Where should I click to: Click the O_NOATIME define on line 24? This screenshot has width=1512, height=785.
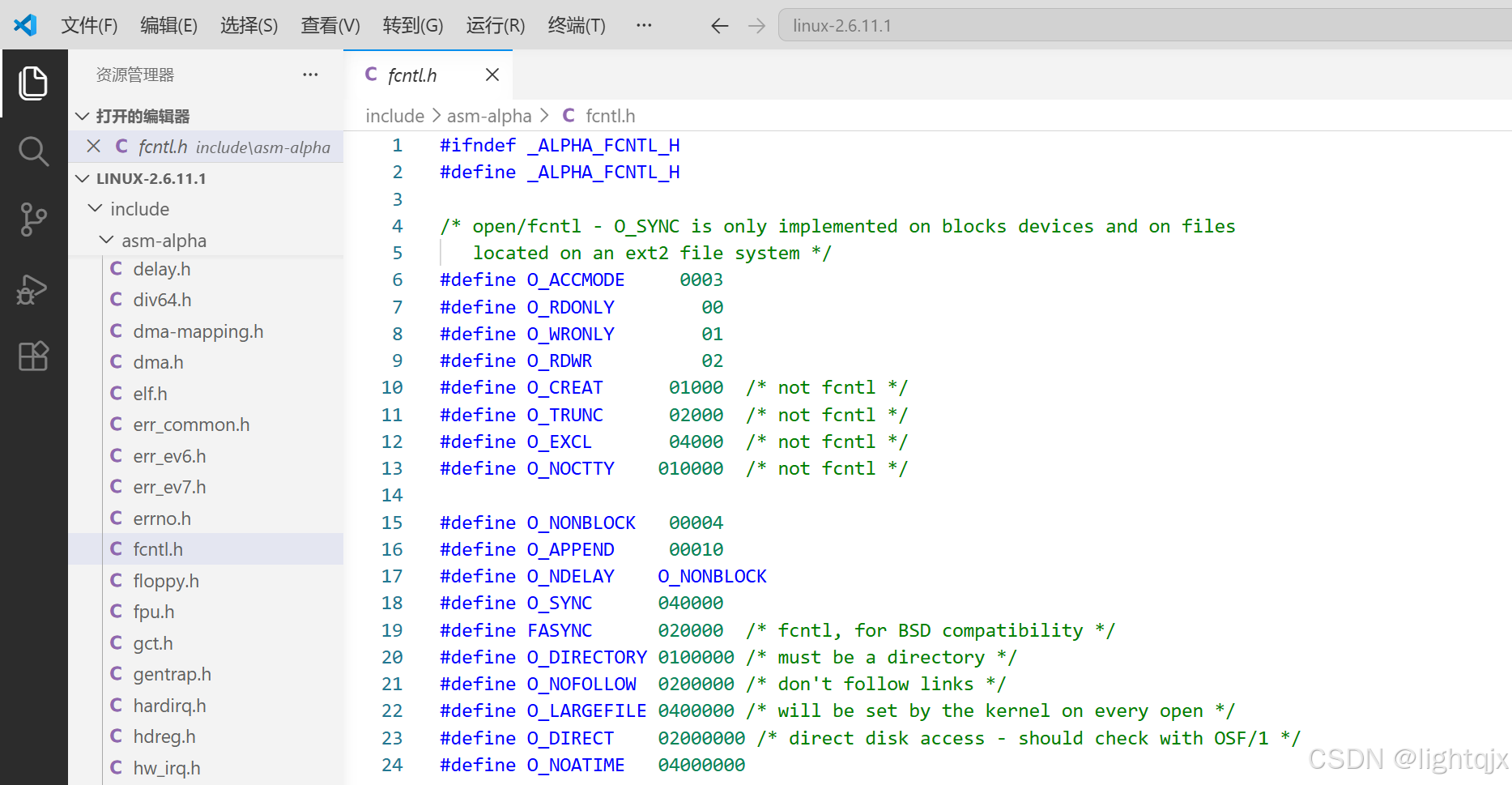(576, 765)
